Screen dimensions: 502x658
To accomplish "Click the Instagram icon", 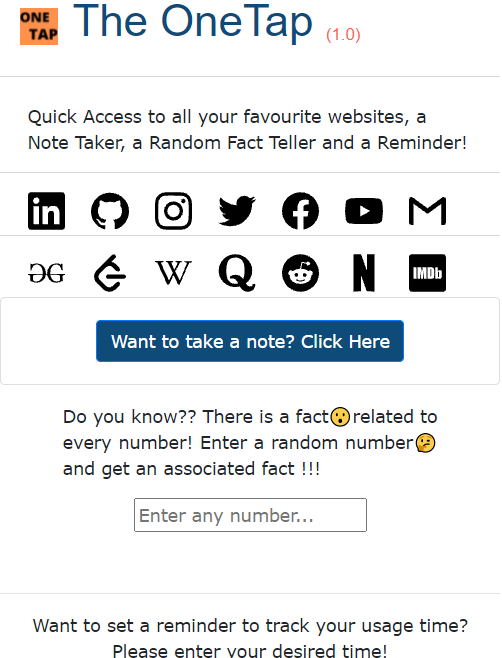I will (x=173, y=211).
